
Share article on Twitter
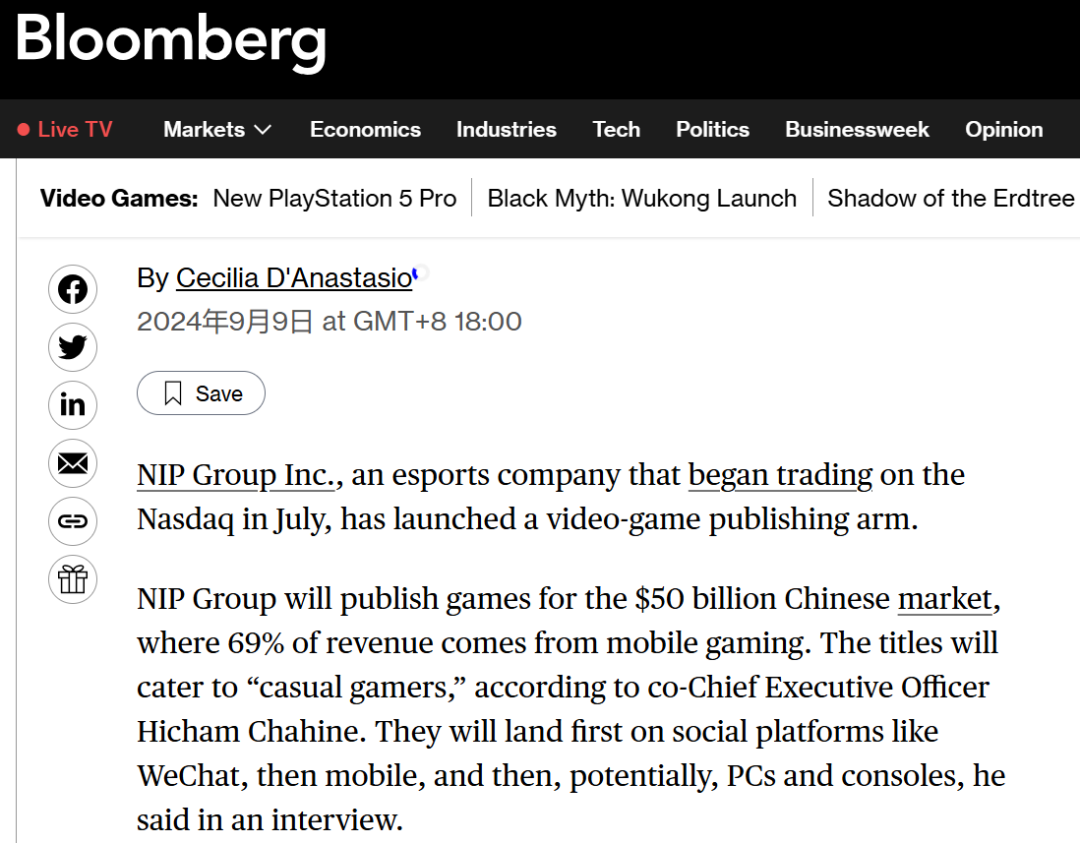72,348
